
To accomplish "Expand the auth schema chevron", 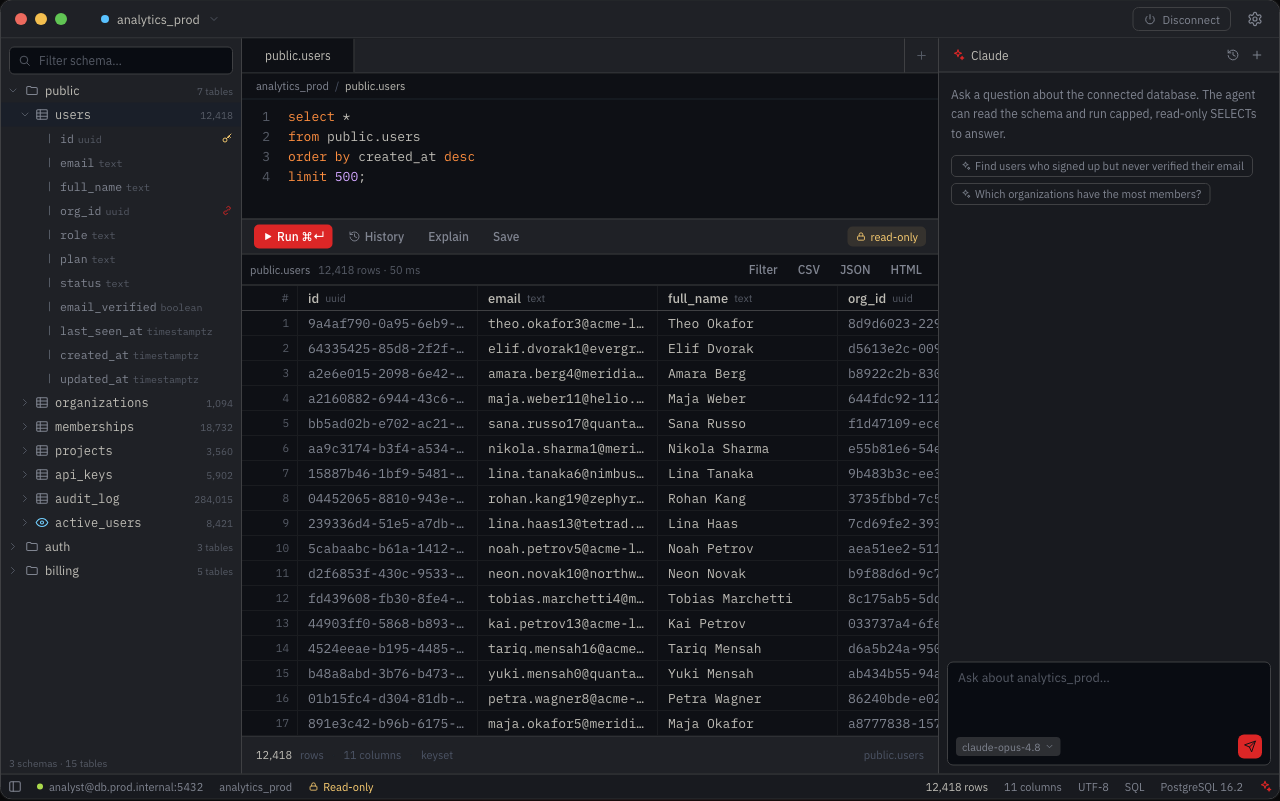I will (x=13, y=547).
